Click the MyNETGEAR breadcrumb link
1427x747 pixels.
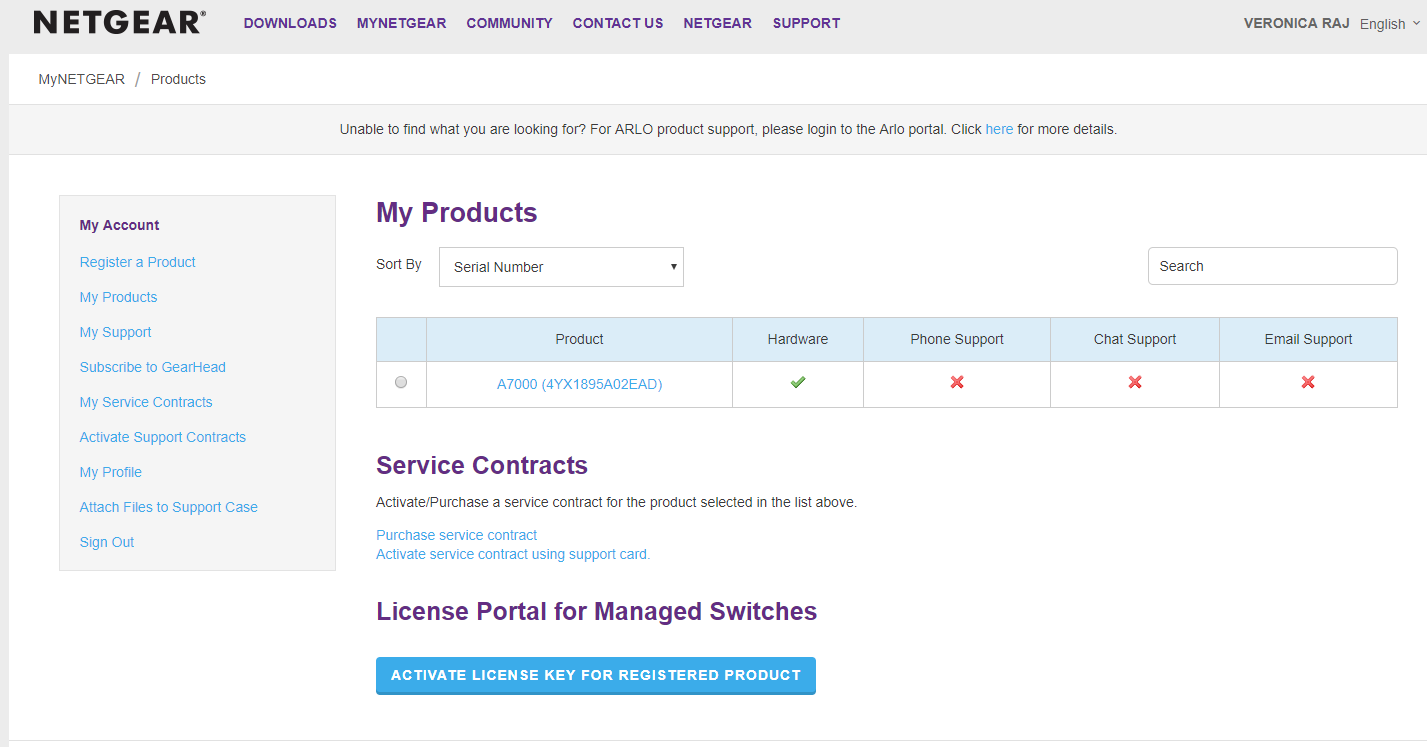(82, 79)
